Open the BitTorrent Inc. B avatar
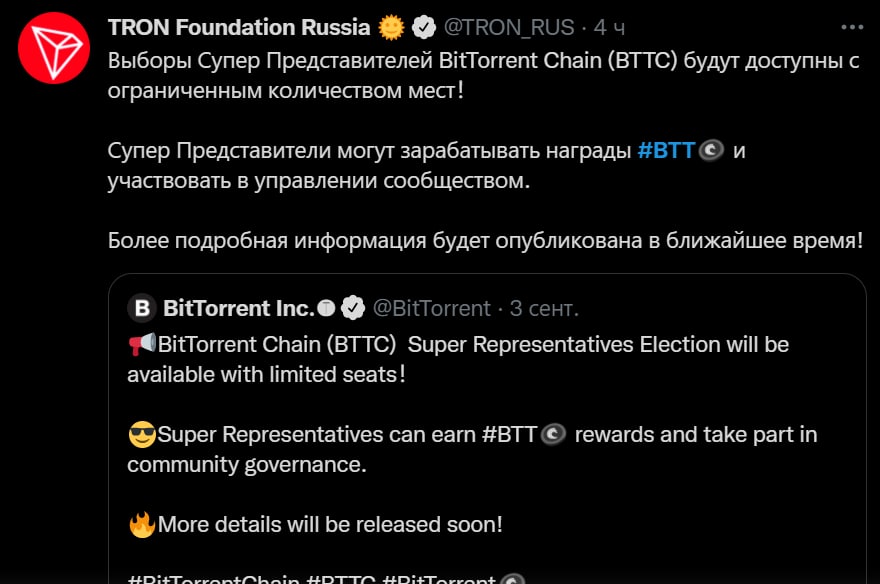 (142, 308)
